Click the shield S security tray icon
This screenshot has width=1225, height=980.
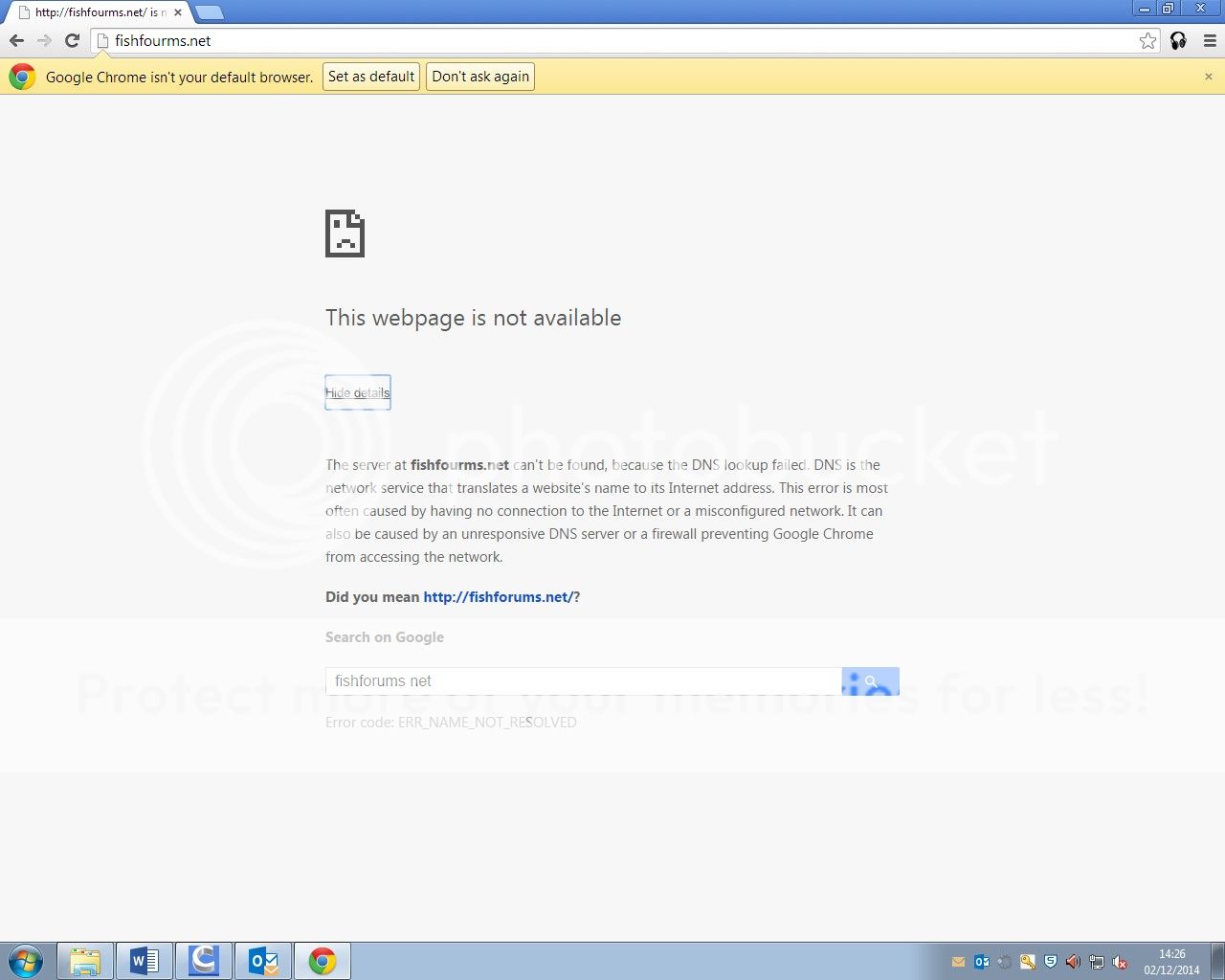(1051, 962)
